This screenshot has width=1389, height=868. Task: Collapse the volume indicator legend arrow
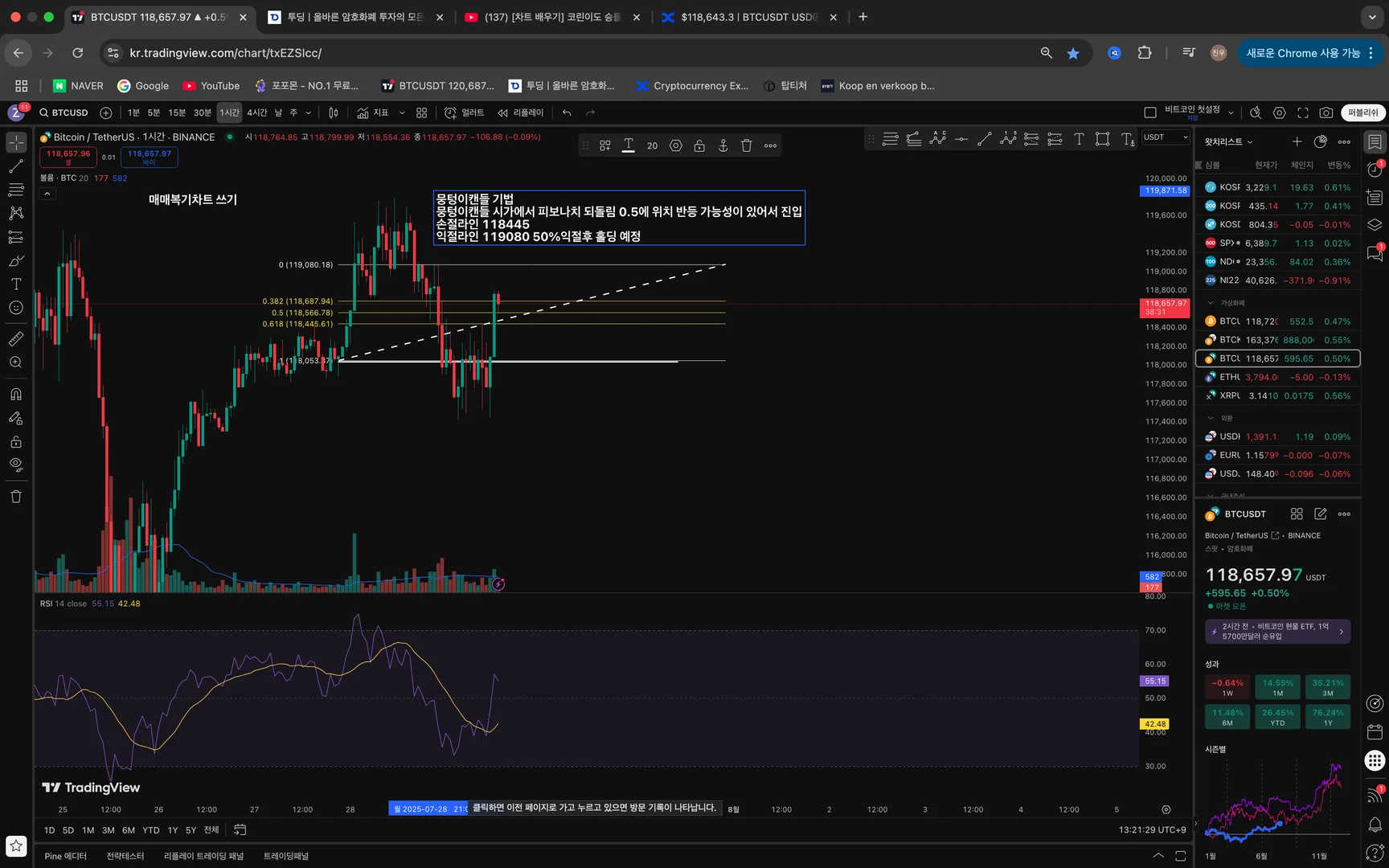pyautogui.click(x=47, y=194)
